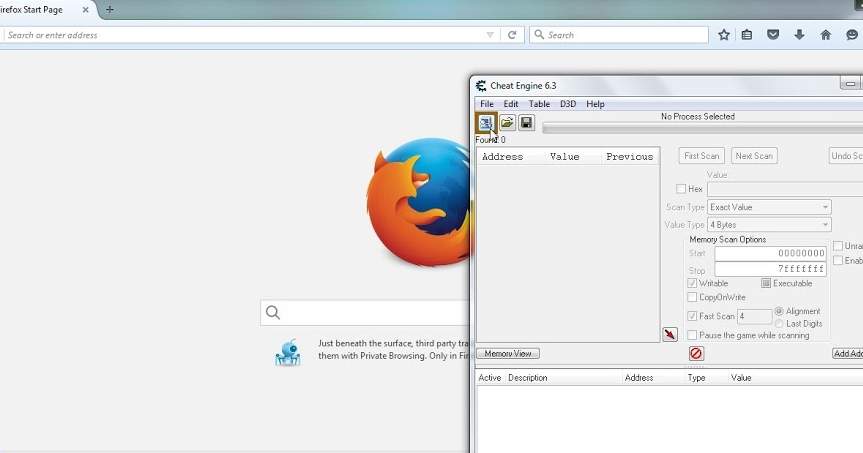
Task: Open the Scan Type dropdown
Action: (x=769, y=207)
